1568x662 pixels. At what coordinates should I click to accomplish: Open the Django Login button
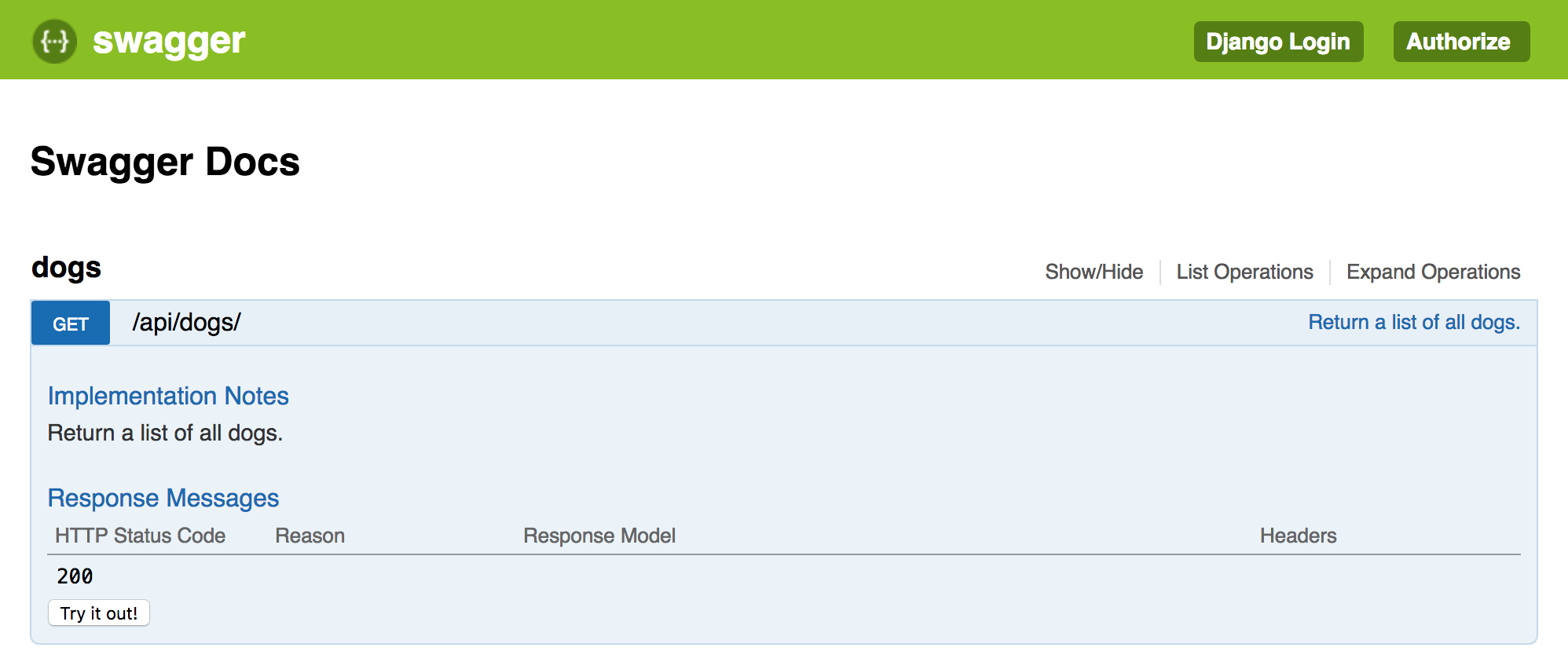click(1278, 42)
